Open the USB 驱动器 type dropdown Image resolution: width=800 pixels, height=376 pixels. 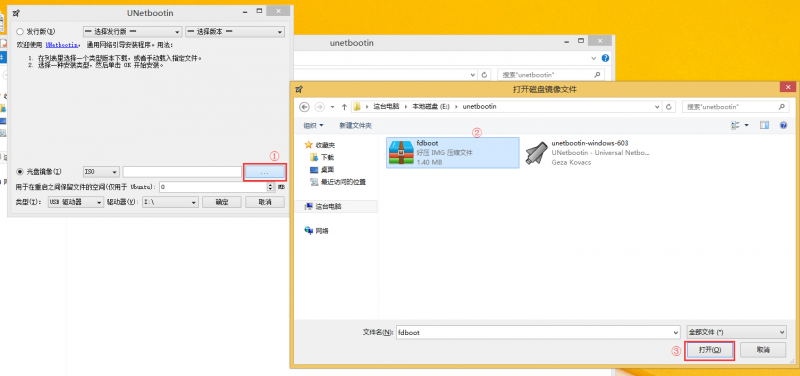click(75, 202)
